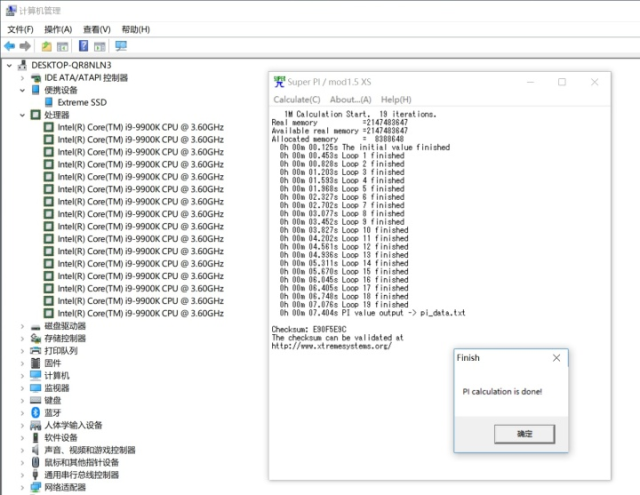Click the 人体学输入设备 HID icon
This screenshot has width=640, height=495.
tap(36, 425)
